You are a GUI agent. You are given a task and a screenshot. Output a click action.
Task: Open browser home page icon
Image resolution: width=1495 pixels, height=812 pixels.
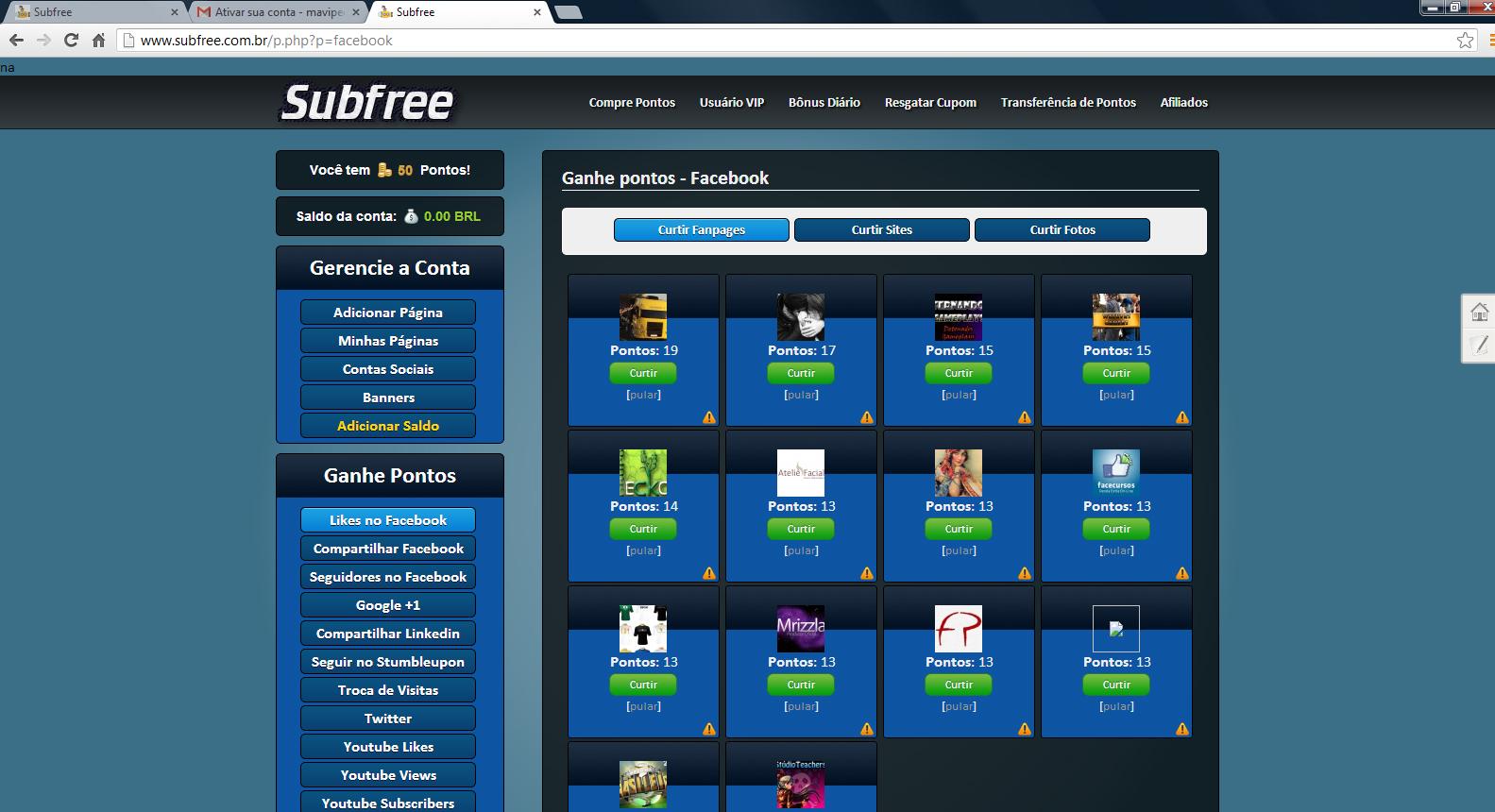tap(98, 40)
